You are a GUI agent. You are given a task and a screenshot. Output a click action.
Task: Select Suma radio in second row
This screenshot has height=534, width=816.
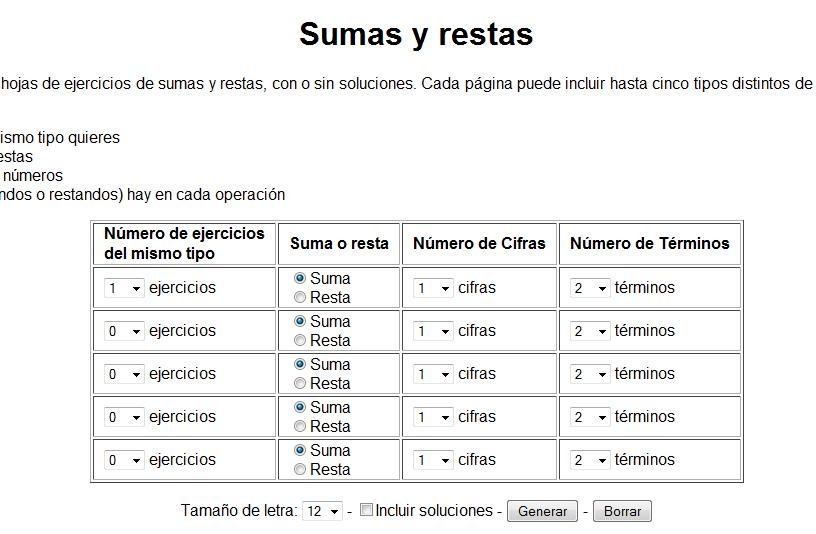(300, 321)
